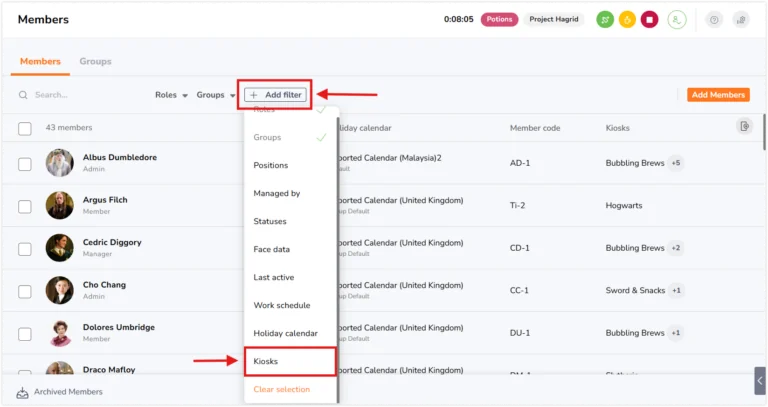Image resolution: width=768 pixels, height=407 pixels.
Task: Click the search magnifier icon
Action: pos(23,95)
